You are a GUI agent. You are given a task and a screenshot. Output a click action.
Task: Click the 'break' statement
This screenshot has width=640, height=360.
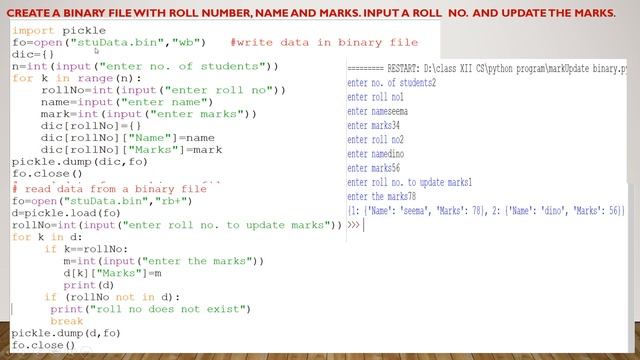click(x=67, y=321)
